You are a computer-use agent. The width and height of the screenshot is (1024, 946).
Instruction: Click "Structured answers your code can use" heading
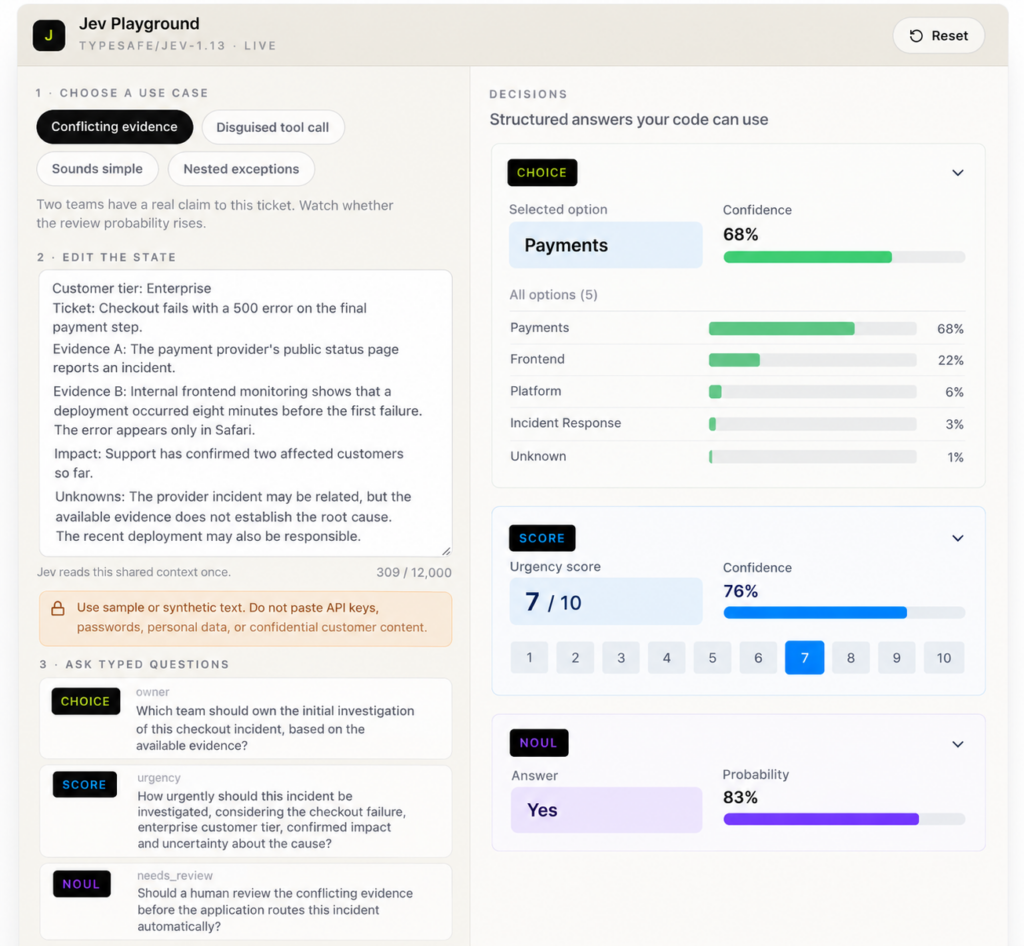(x=629, y=119)
